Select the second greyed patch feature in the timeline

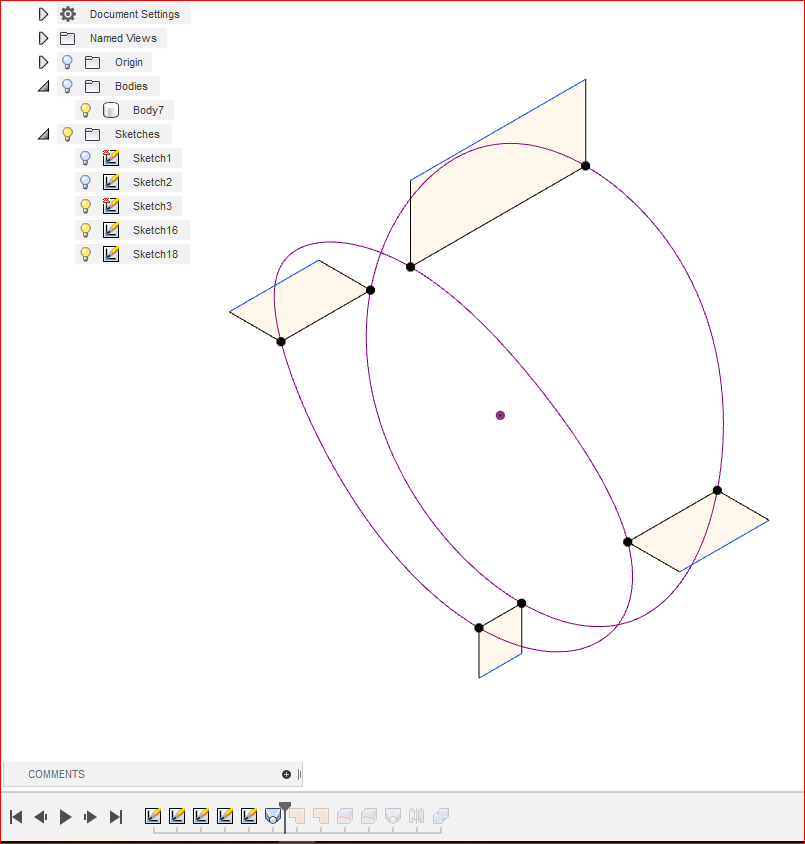point(321,816)
